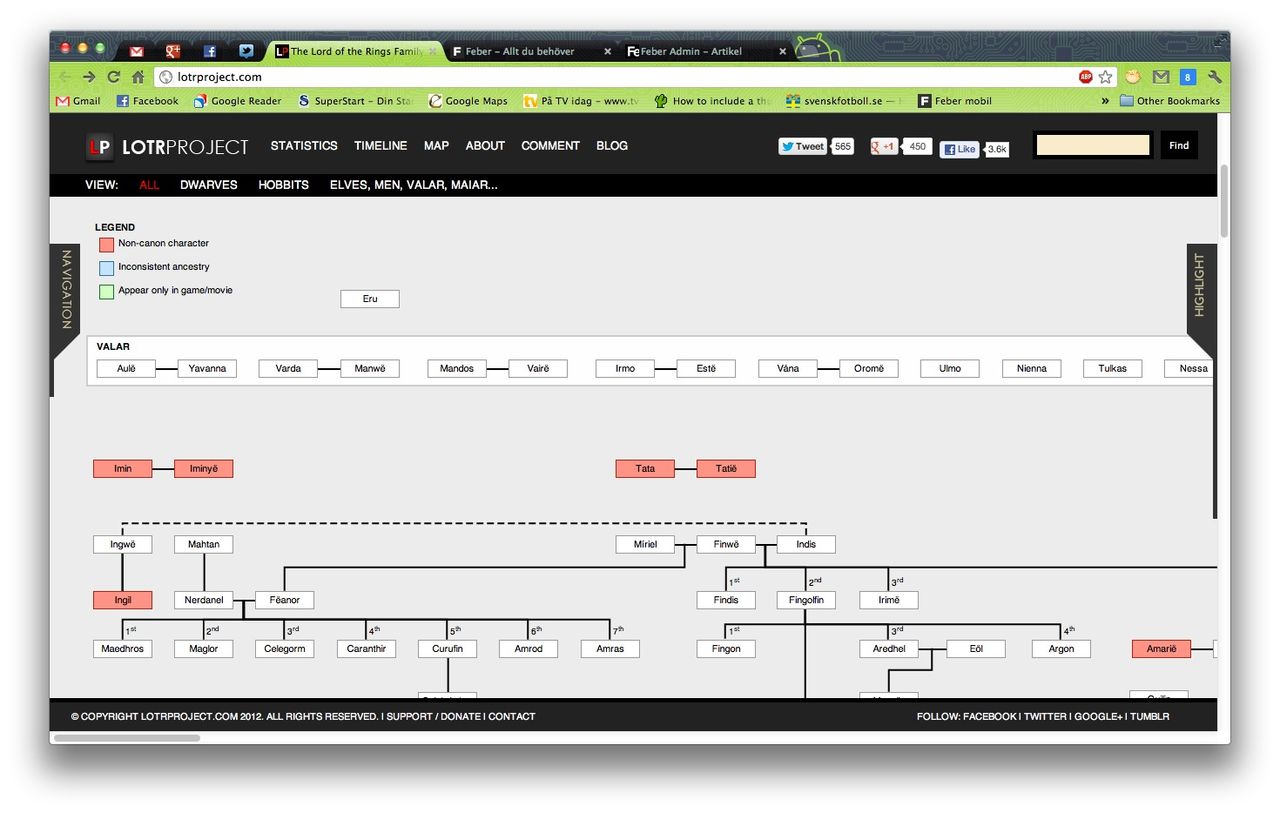Expand the Navigation side panel
This screenshot has height=813, width=1280.
[x=66, y=290]
